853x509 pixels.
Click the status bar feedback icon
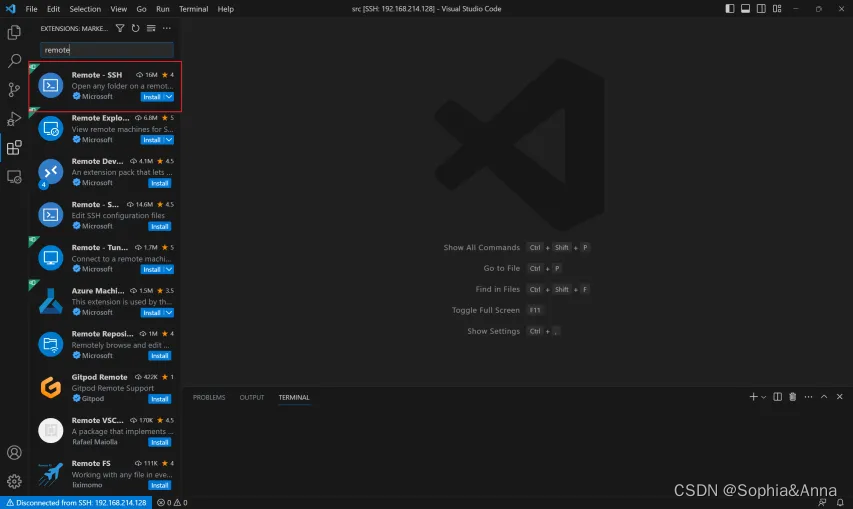pos(822,502)
